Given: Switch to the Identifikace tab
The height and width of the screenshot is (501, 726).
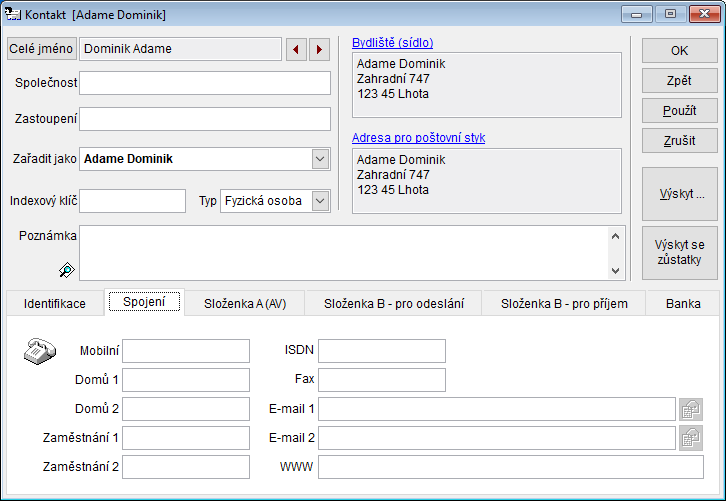Looking at the screenshot, I should coord(55,303).
